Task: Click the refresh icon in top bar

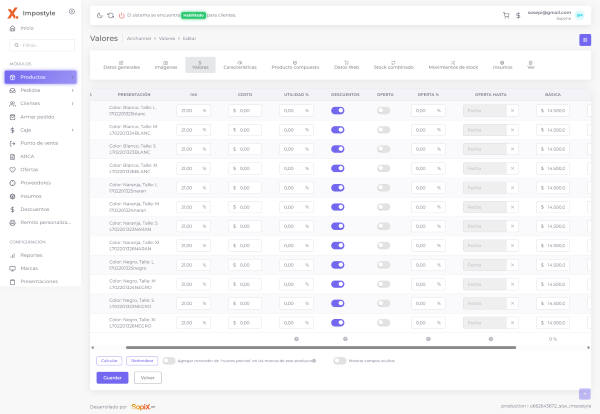Action: (110, 16)
